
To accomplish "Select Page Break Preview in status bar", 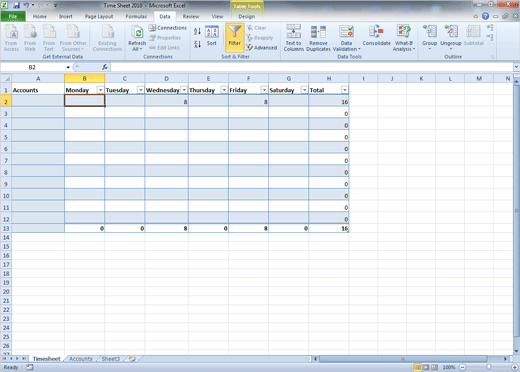I will coord(435,367).
